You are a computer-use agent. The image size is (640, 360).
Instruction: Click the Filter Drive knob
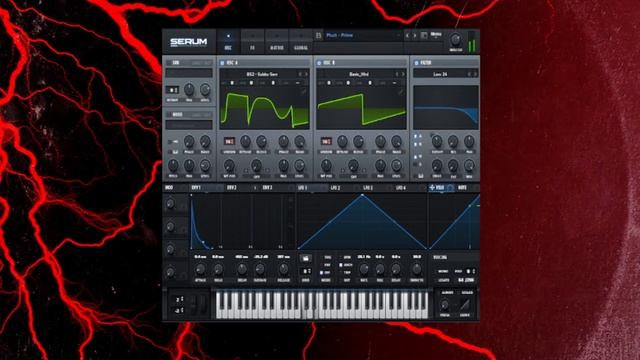click(437, 166)
